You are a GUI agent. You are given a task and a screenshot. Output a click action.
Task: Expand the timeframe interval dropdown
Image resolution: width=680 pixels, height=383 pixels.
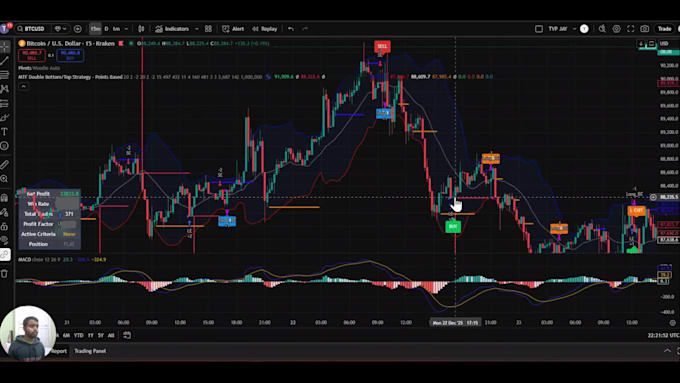[126, 29]
